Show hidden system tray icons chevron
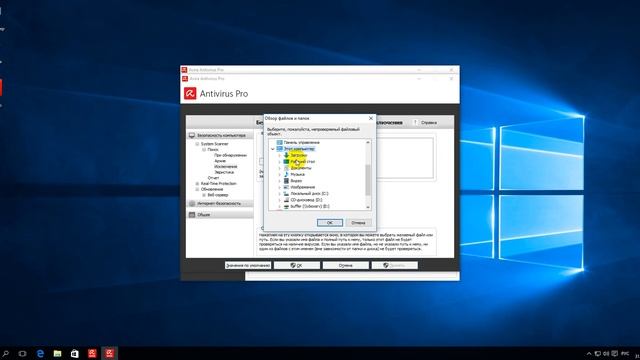 click(589, 353)
